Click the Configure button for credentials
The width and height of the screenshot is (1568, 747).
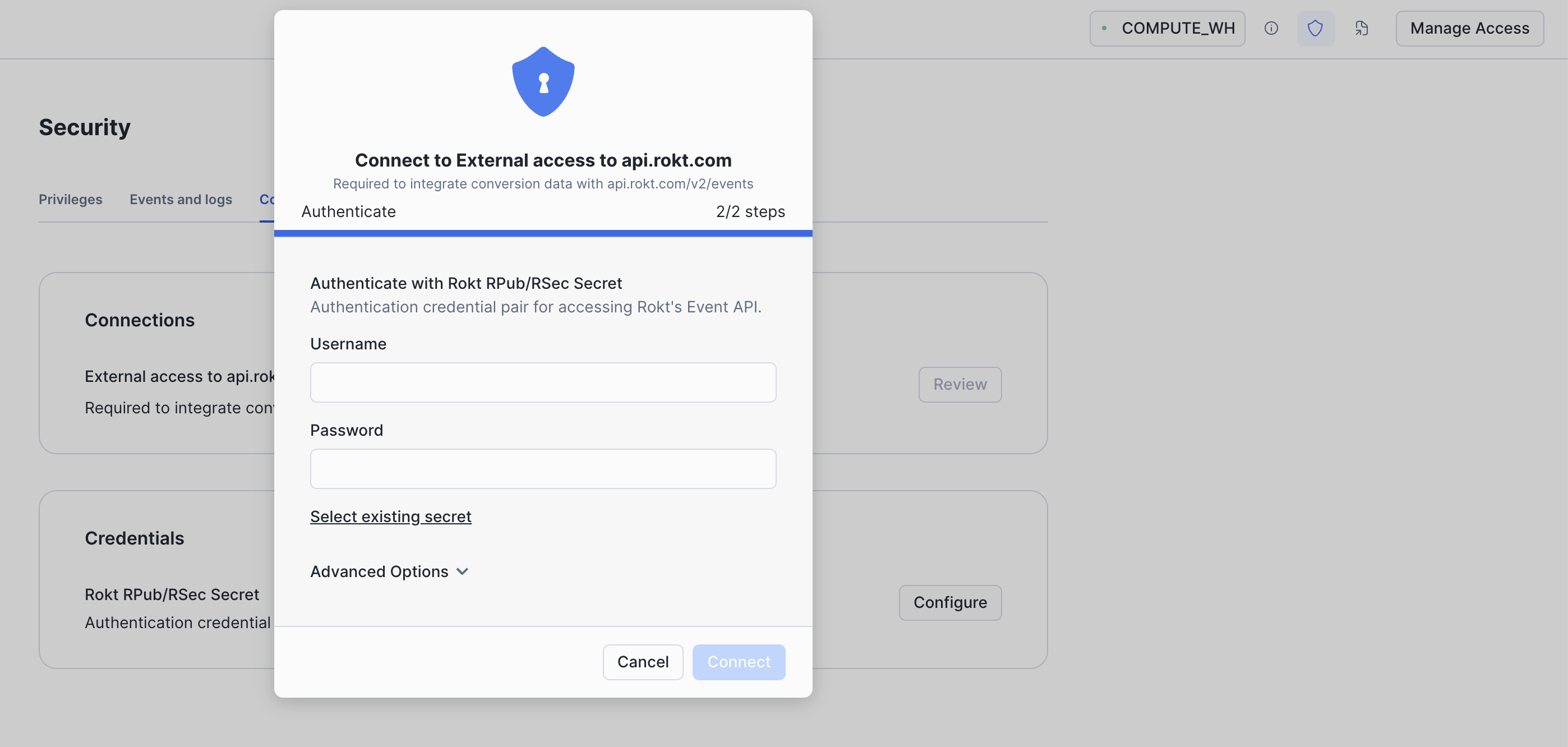coord(950,603)
